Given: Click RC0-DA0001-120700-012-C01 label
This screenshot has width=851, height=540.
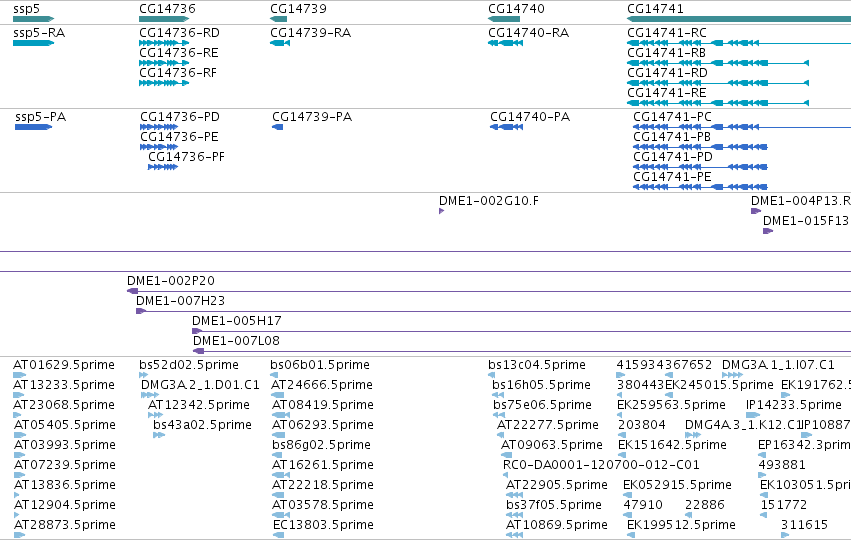Looking at the screenshot, I should click(601, 465).
